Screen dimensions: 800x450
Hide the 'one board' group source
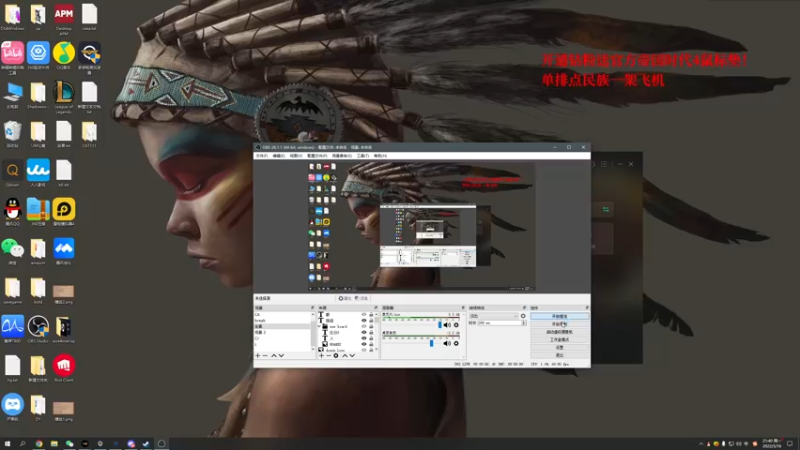tap(364, 327)
